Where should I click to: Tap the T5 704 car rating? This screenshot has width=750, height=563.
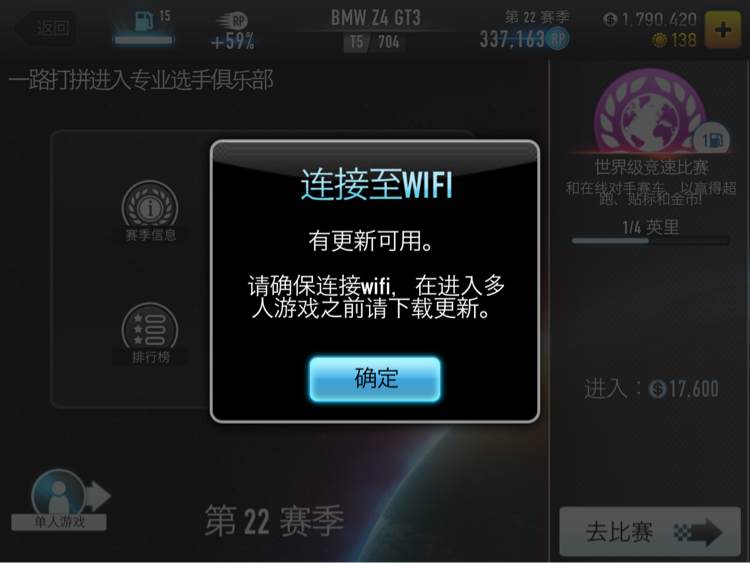[374, 42]
